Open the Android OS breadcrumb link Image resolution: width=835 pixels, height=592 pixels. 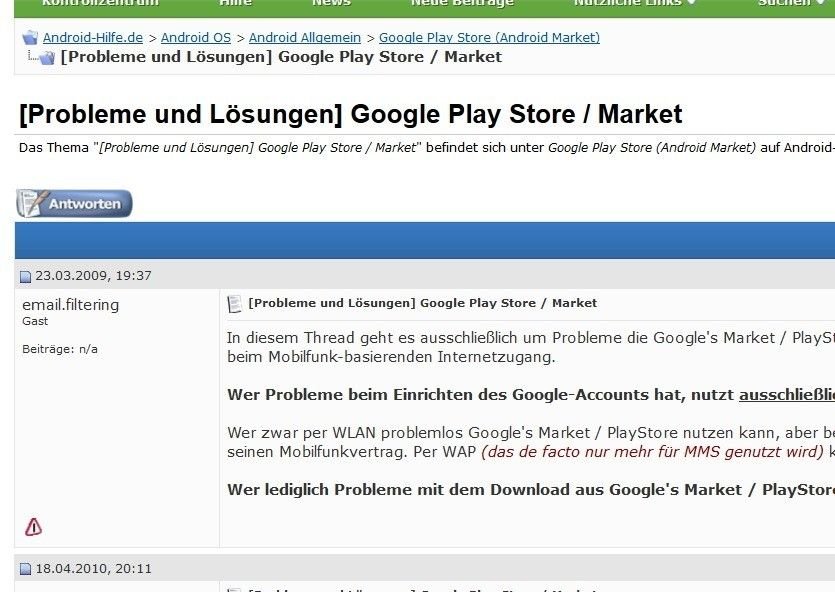tap(196, 38)
